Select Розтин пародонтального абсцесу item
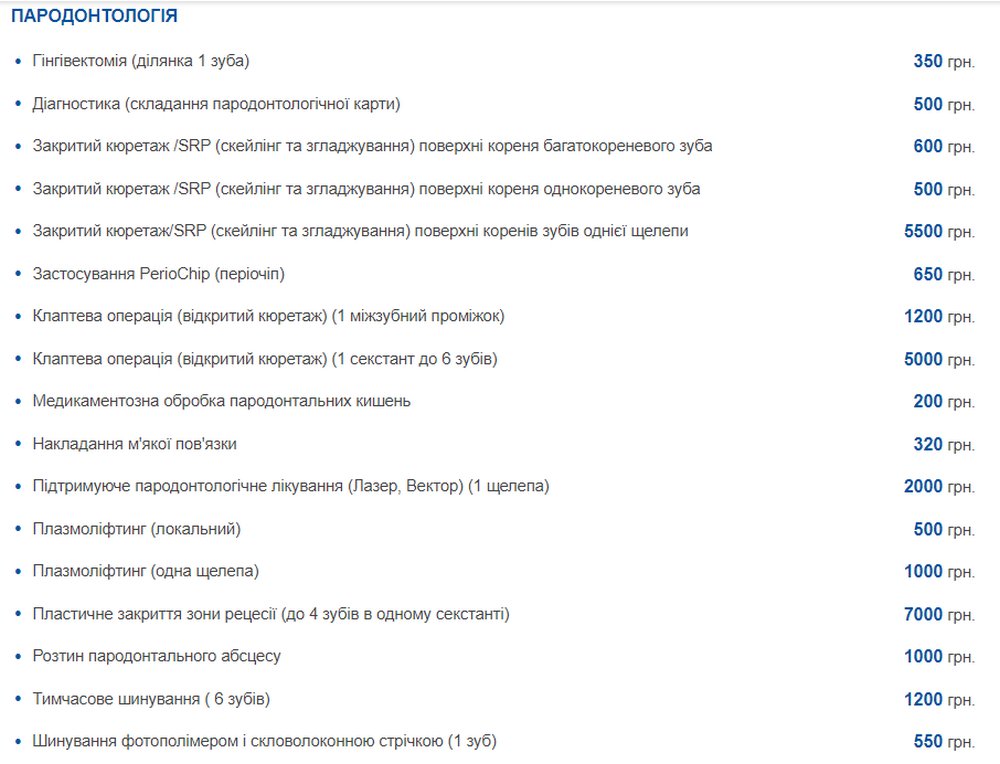This screenshot has width=1000, height=764. point(157,656)
